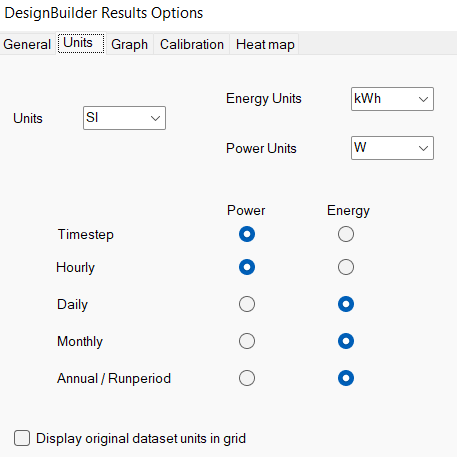Select the Units tab
Screen dimensions: 457x457
click(x=81, y=43)
